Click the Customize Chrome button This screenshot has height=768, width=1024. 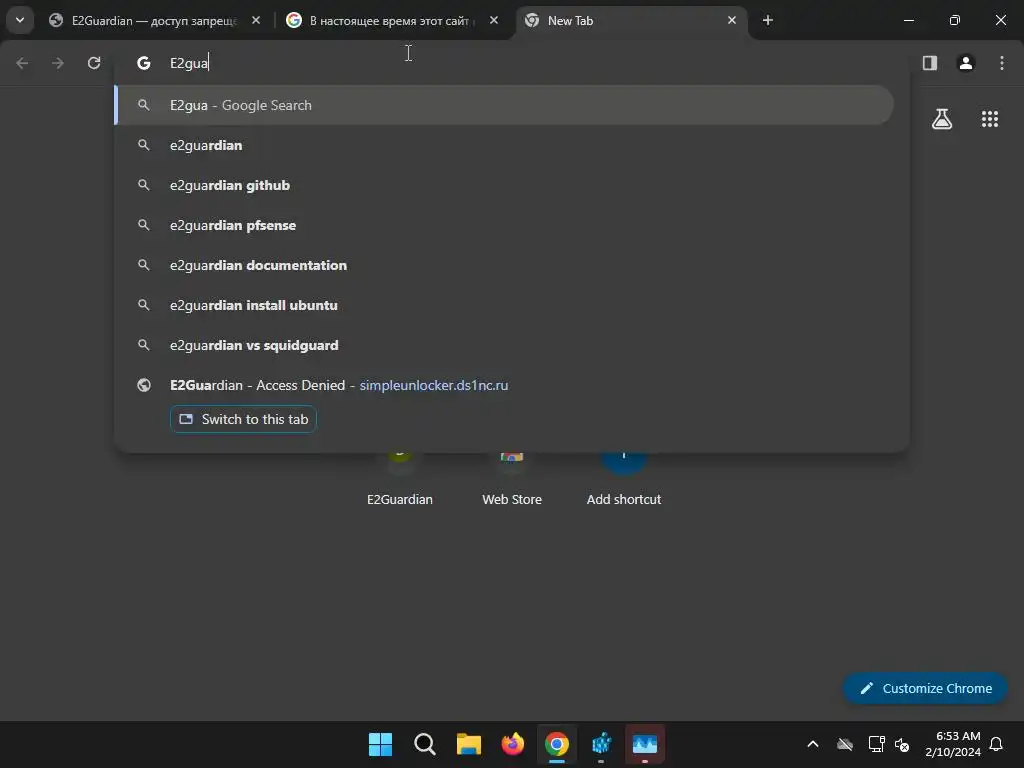tap(925, 688)
